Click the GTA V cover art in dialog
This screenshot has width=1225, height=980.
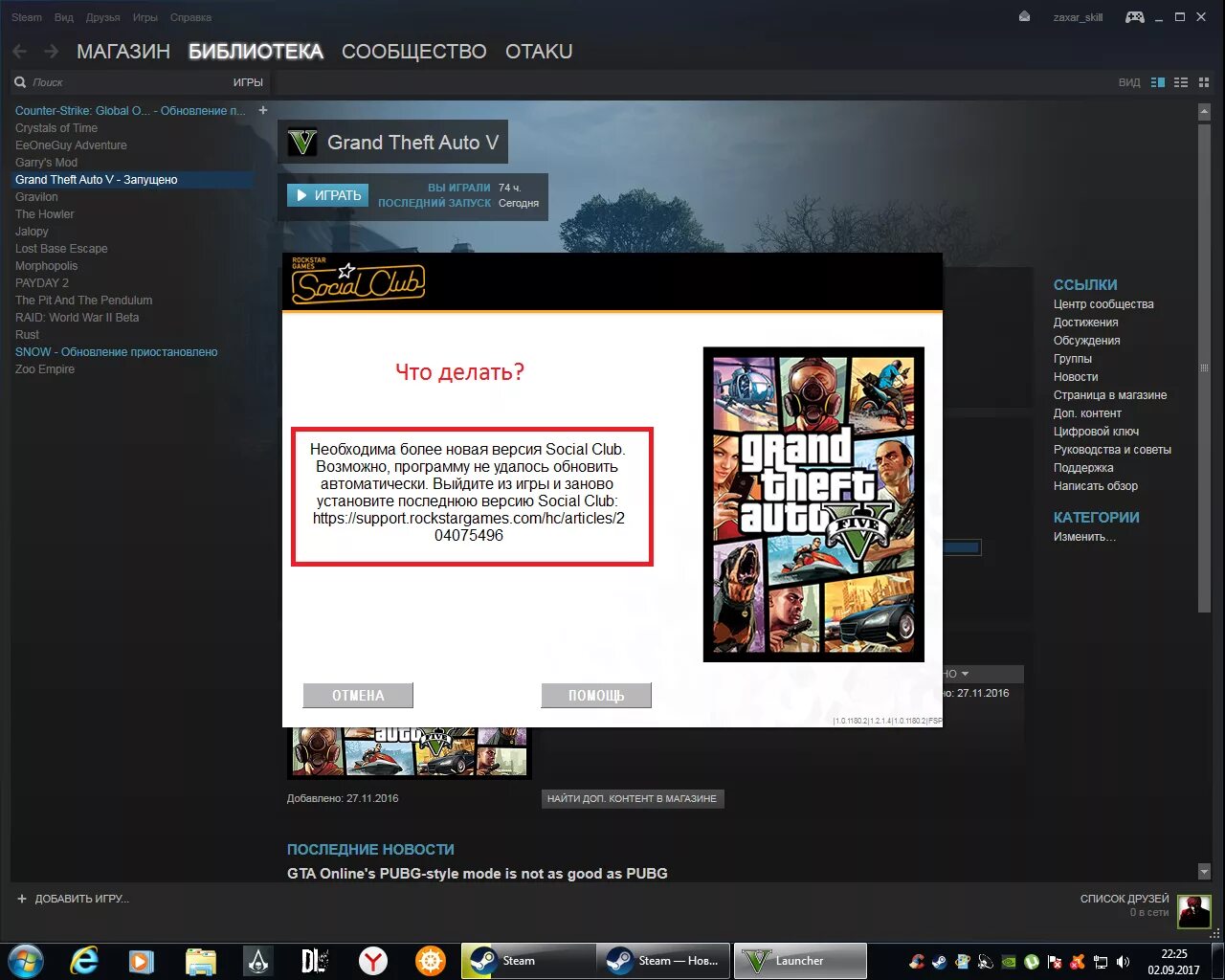click(x=813, y=504)
